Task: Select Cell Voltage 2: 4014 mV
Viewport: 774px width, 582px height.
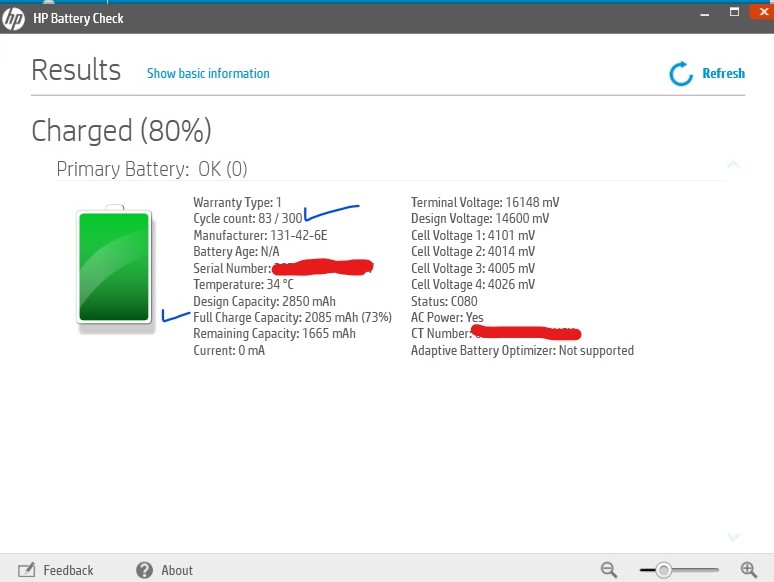Action: (473, 251)
